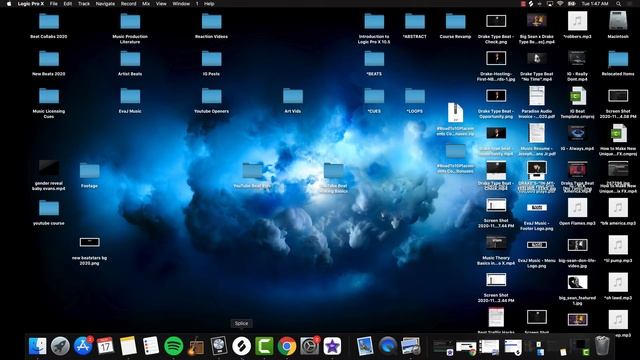Launch Launchpad rocket icon in Dock

click(60, 346)
